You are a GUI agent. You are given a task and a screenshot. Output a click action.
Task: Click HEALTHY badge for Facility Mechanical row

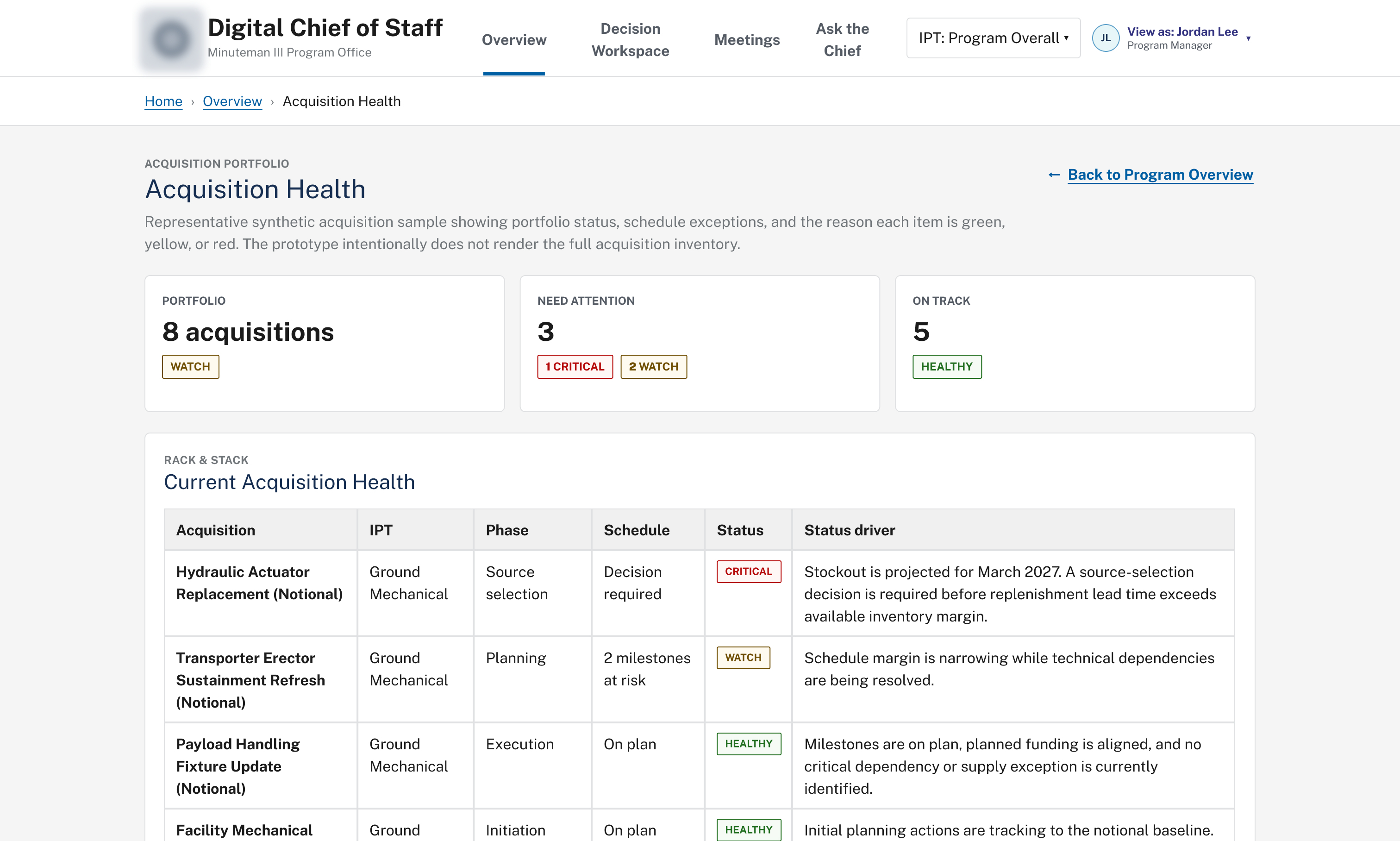click(x=749, y=830)
